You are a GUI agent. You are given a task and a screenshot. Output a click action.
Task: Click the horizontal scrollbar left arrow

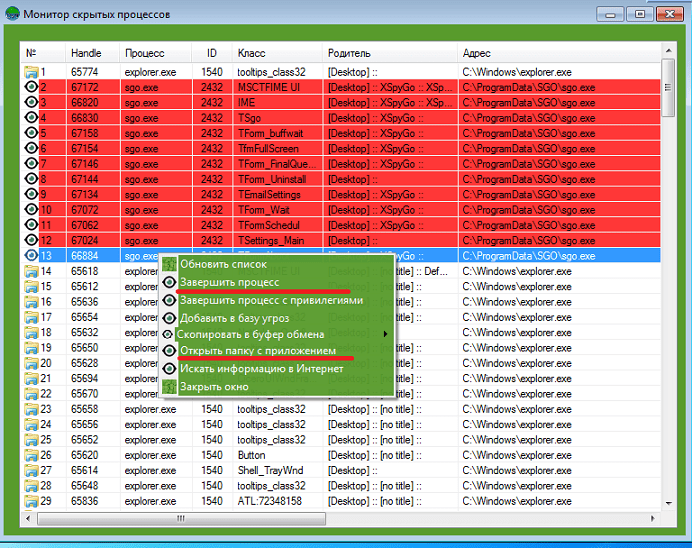28,518
